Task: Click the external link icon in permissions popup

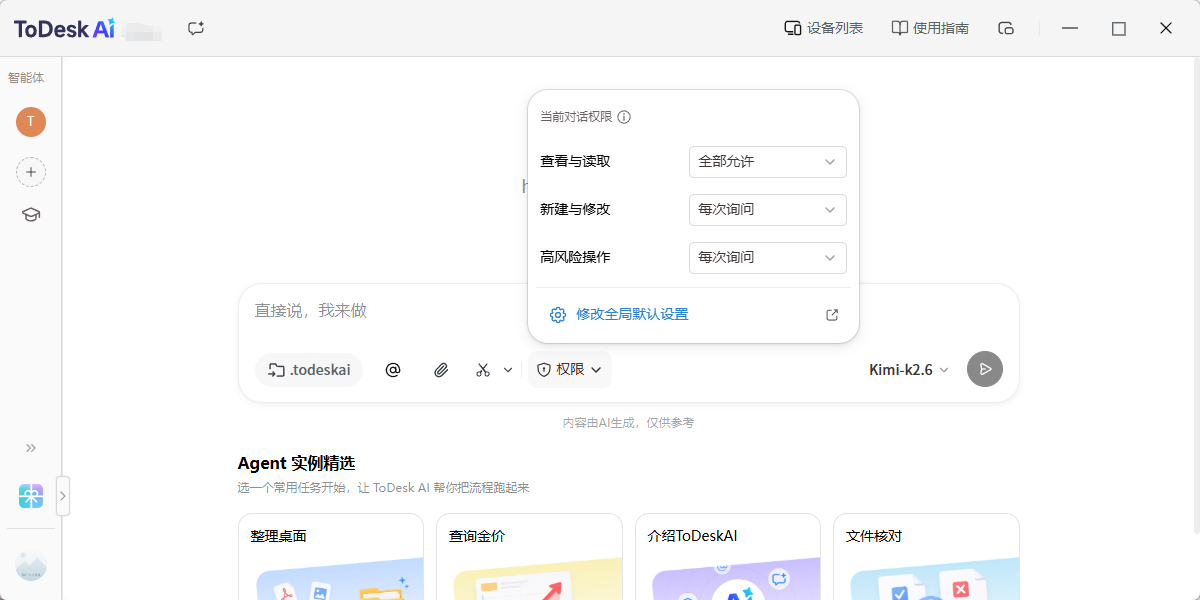Action: tap(832, 315)
